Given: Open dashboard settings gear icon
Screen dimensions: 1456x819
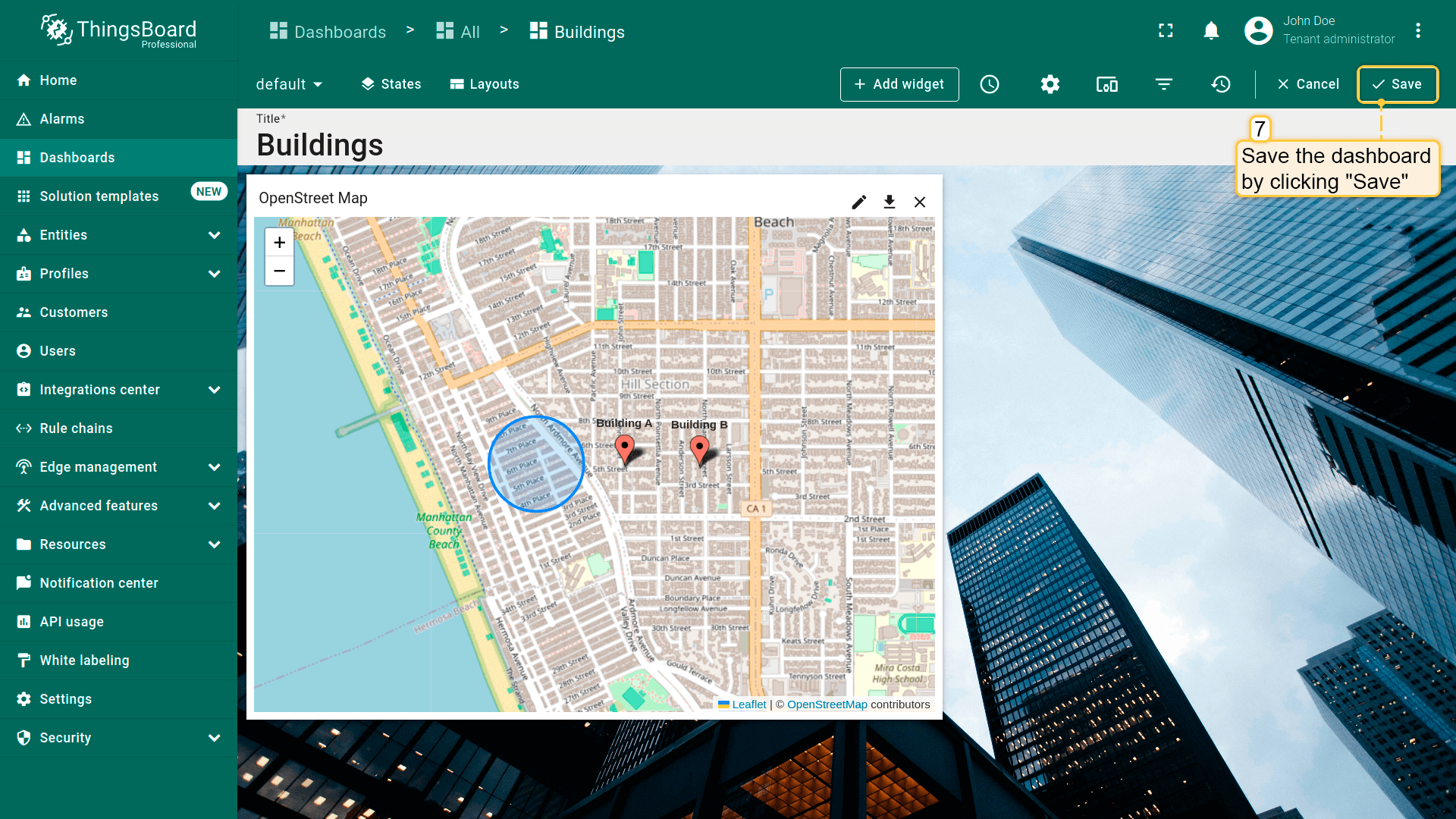Looking at the screenshot, I should coord(1050,84).
